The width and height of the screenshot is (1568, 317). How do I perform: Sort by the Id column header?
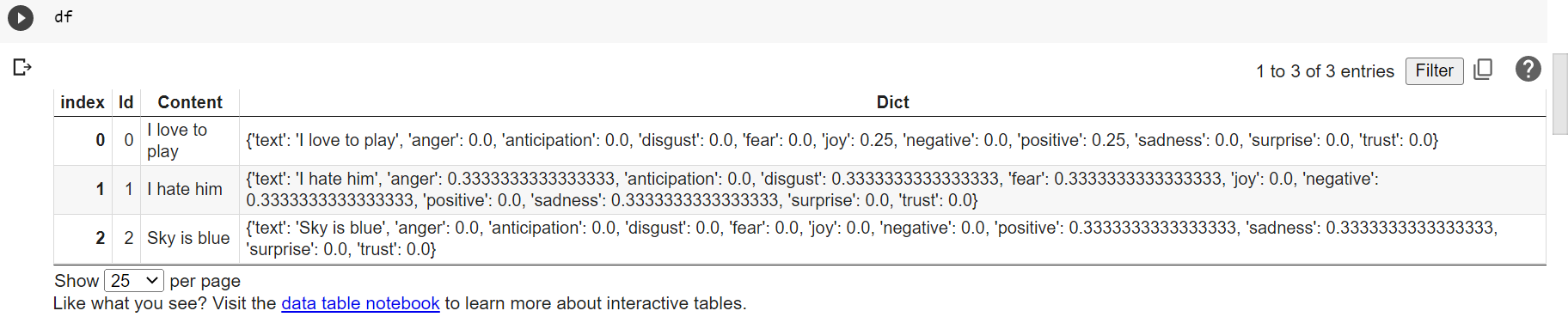point(126,102)
